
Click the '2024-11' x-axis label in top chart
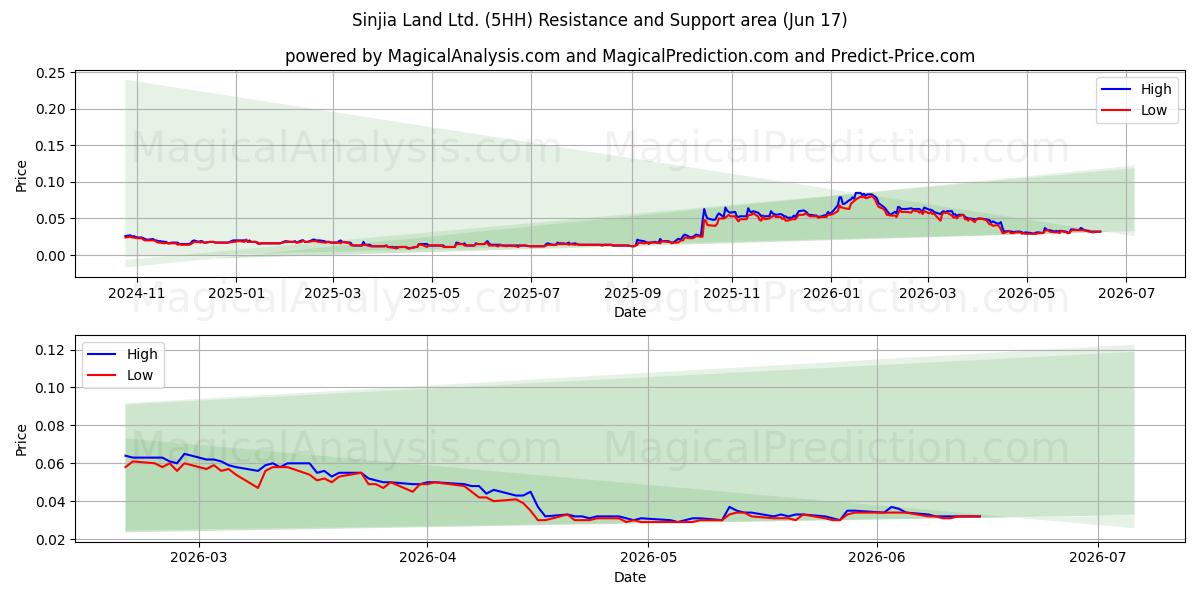(136, 294)
